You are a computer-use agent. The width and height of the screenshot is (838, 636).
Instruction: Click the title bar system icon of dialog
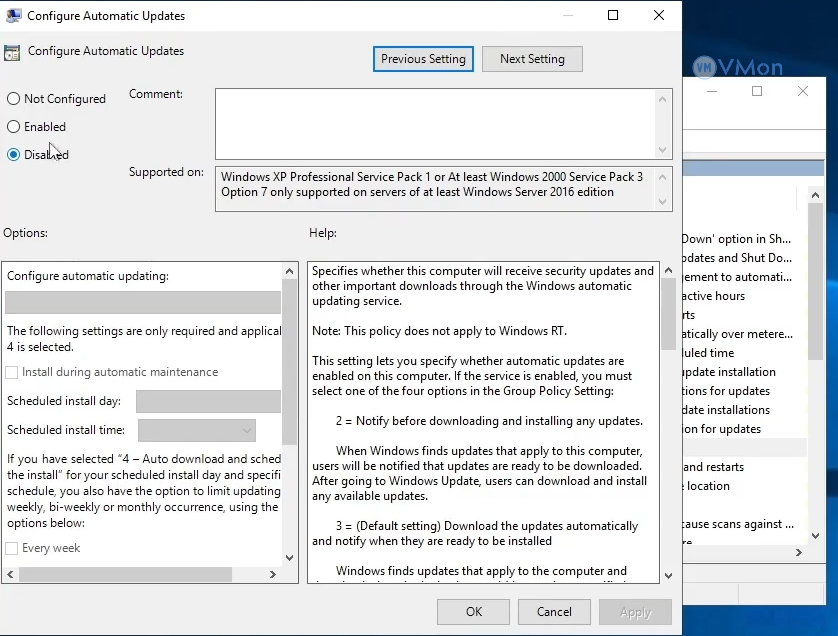(x=13, y=16)
